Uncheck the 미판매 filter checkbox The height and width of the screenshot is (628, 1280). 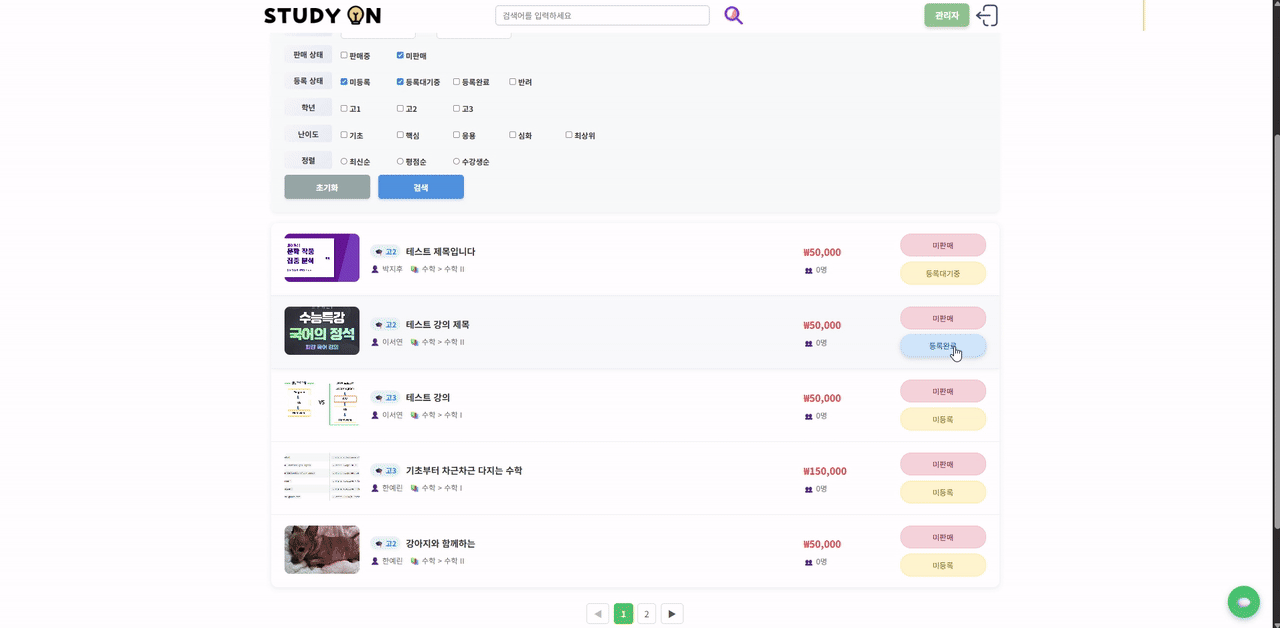point(400,55)
